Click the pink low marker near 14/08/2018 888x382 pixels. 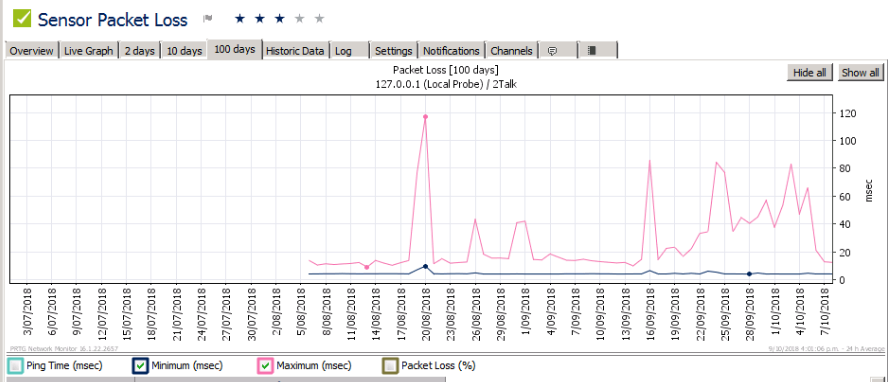point(367,267)
